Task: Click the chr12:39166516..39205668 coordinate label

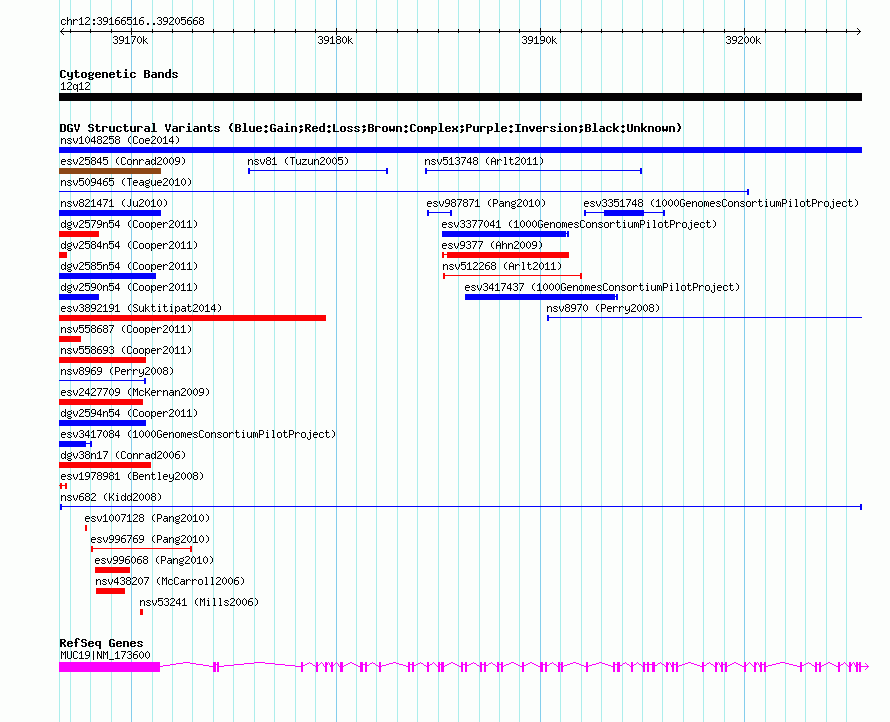Action: pyautogui.click(x=132, y=21)
